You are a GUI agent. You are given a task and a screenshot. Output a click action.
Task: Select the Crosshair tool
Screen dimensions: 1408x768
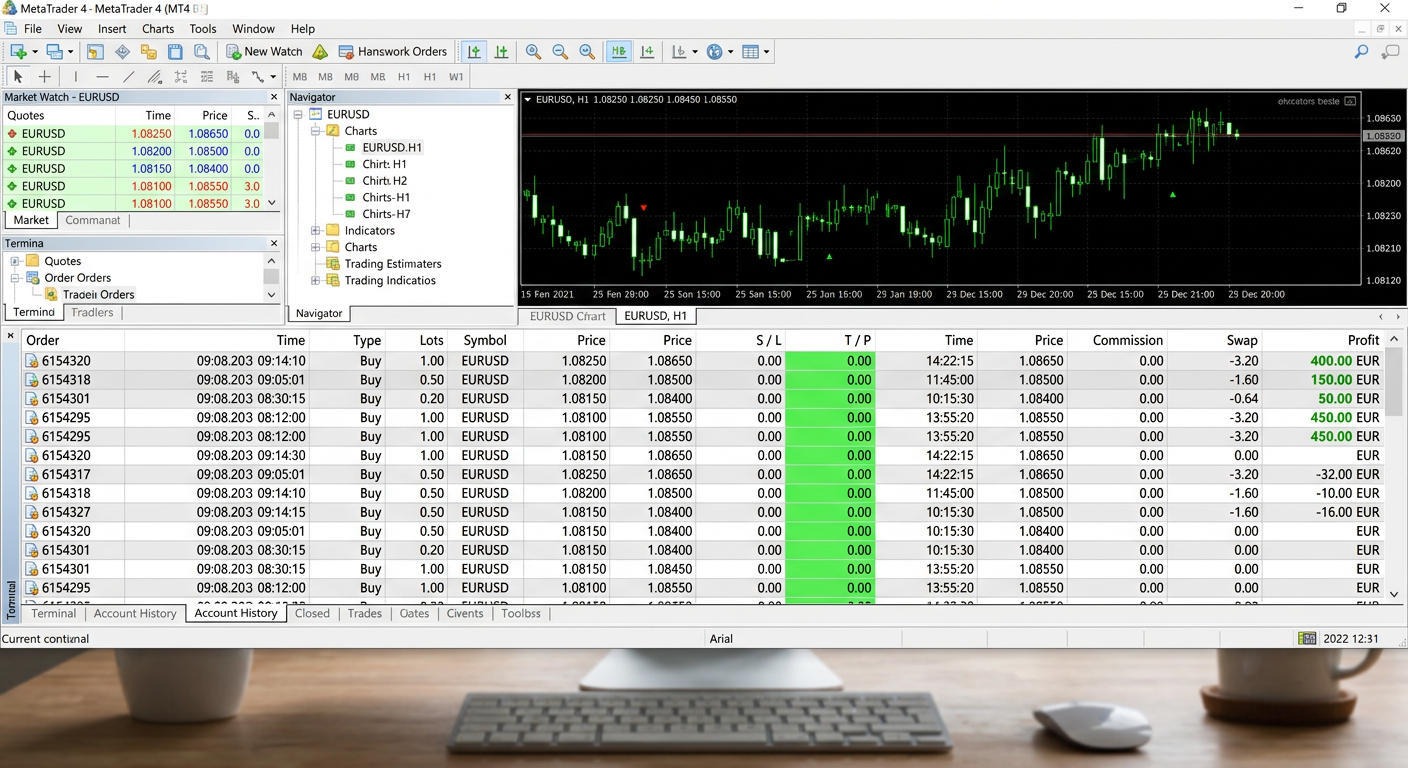pyautogui.click(x=44, y=76)
